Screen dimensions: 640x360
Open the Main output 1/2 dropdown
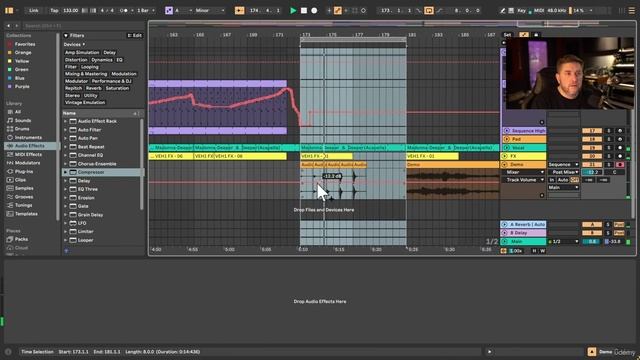tap(564, 242)
